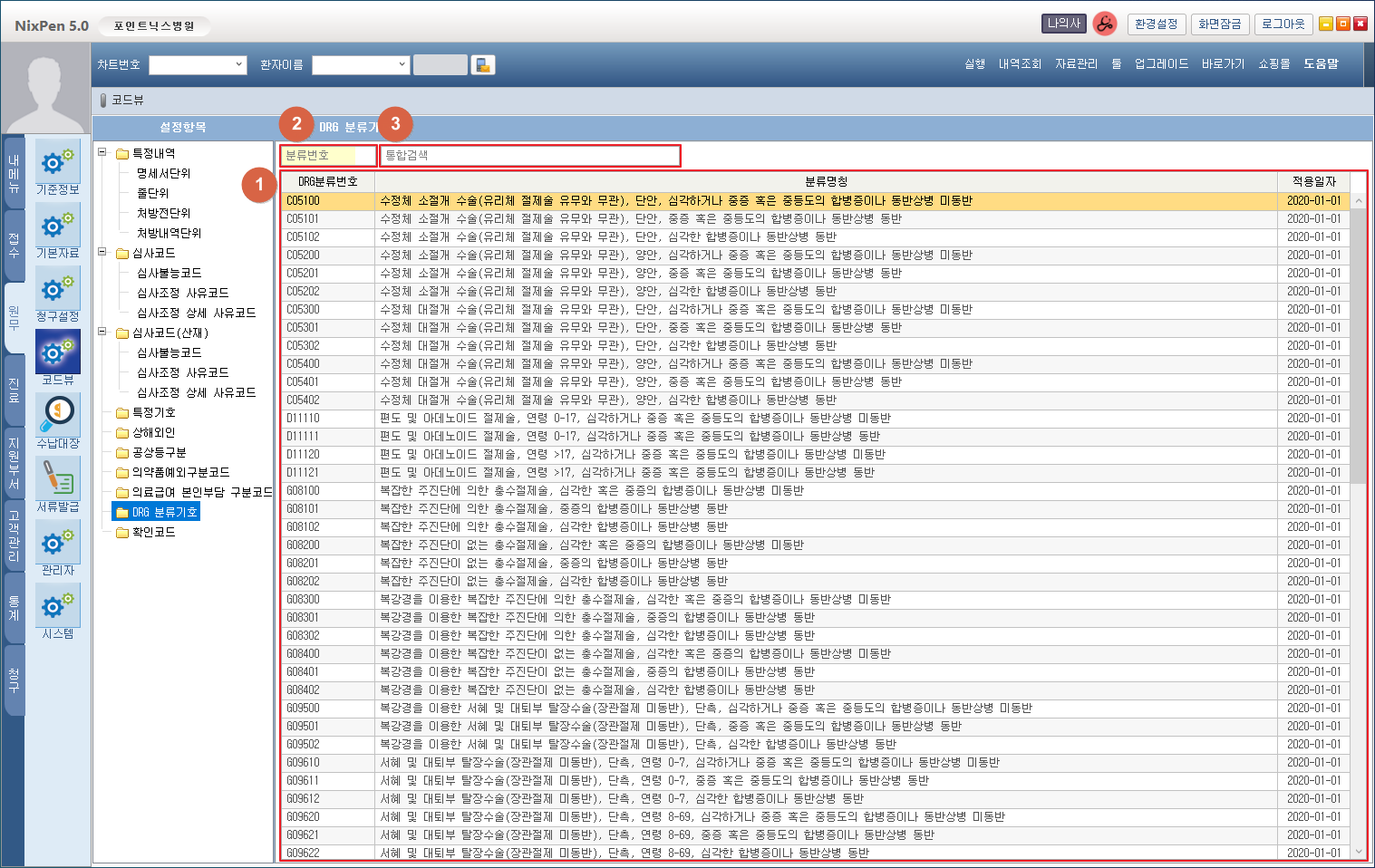Screen dimensions: 1375x868
Task: Click the patient search icon button
Action: 483,65
